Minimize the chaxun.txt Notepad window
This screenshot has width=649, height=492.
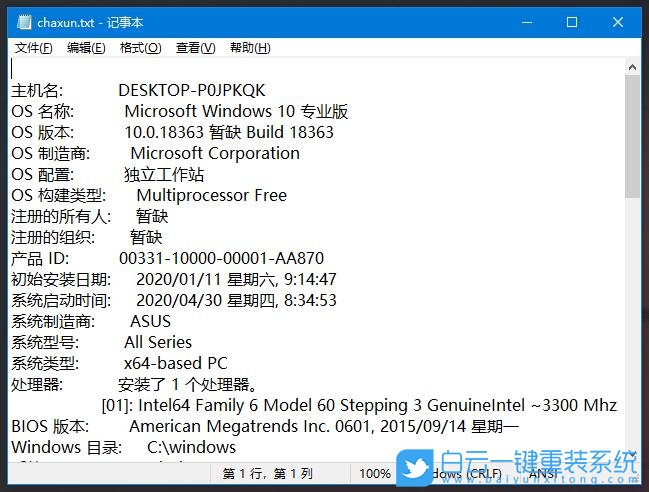[x=527, y=22]
